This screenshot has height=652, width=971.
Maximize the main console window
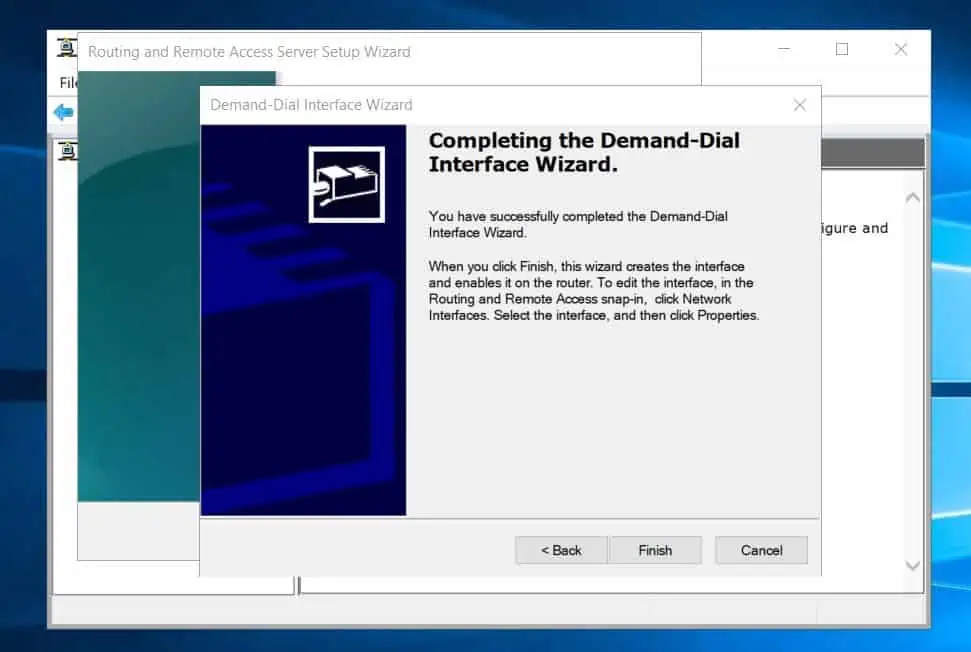(842, 49)
